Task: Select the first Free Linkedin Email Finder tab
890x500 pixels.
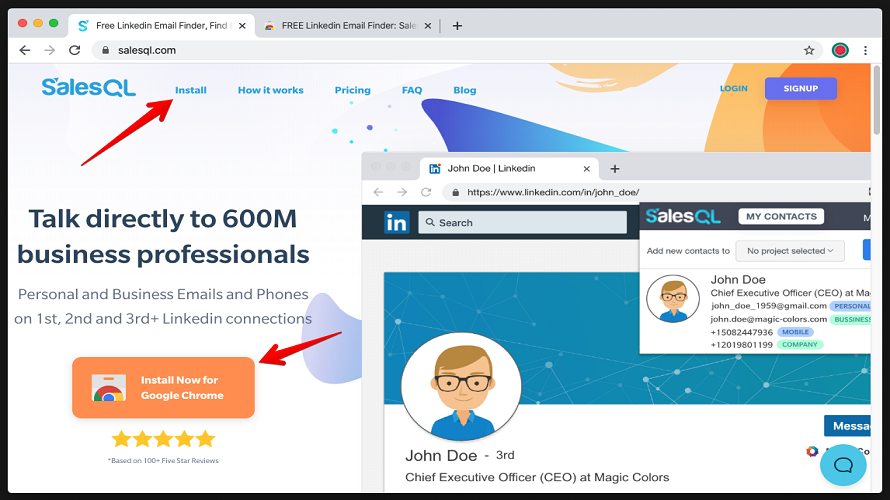Action: pos(162,26)
